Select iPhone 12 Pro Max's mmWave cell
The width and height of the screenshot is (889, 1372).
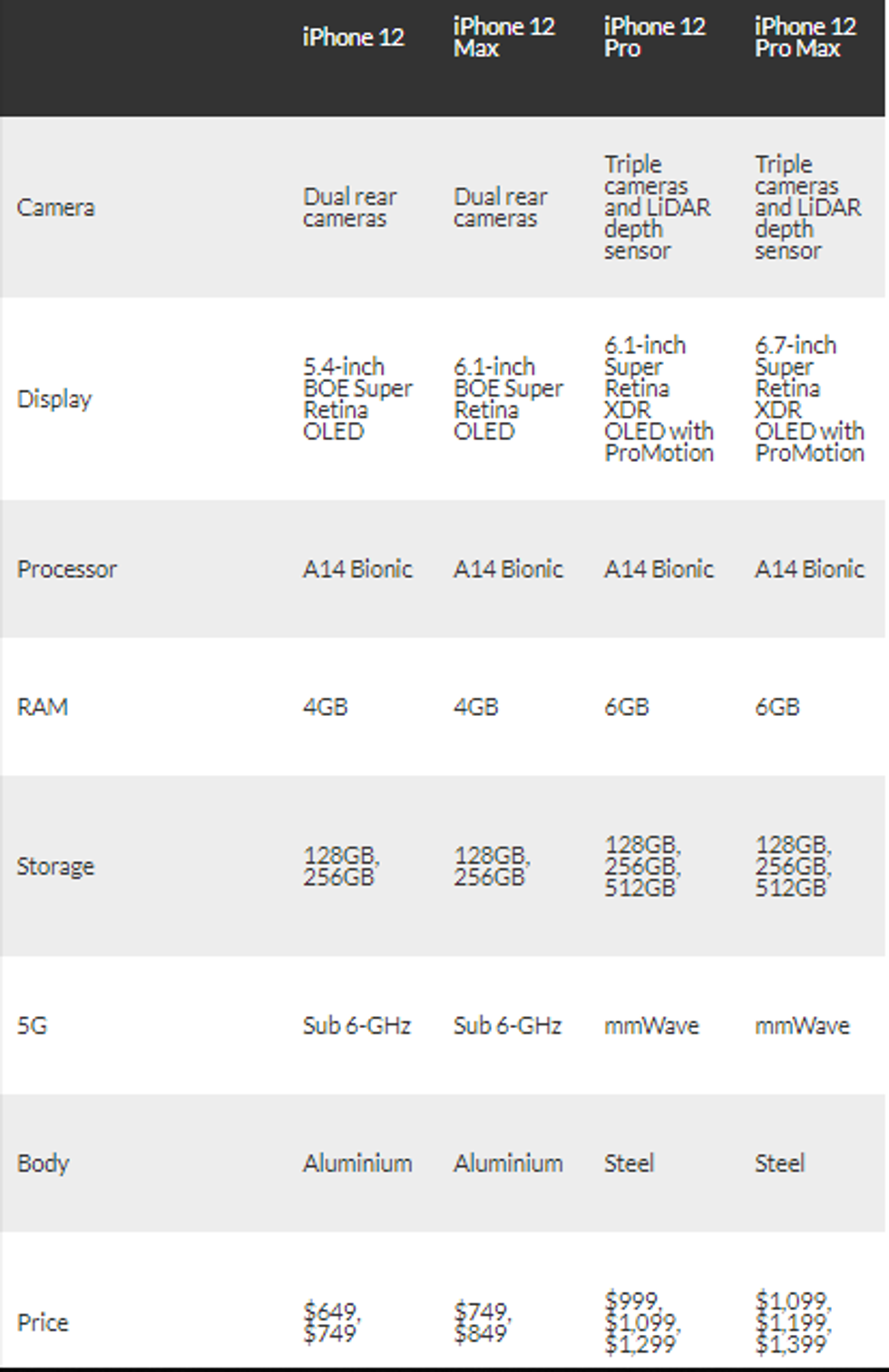[x=802, y=1025]
